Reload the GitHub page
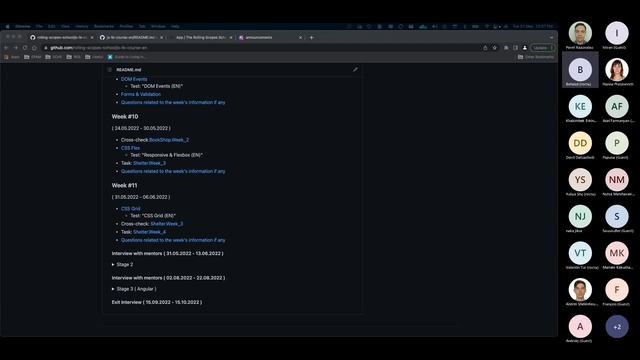This screenshot has width=640, height=360. point(25,48)
